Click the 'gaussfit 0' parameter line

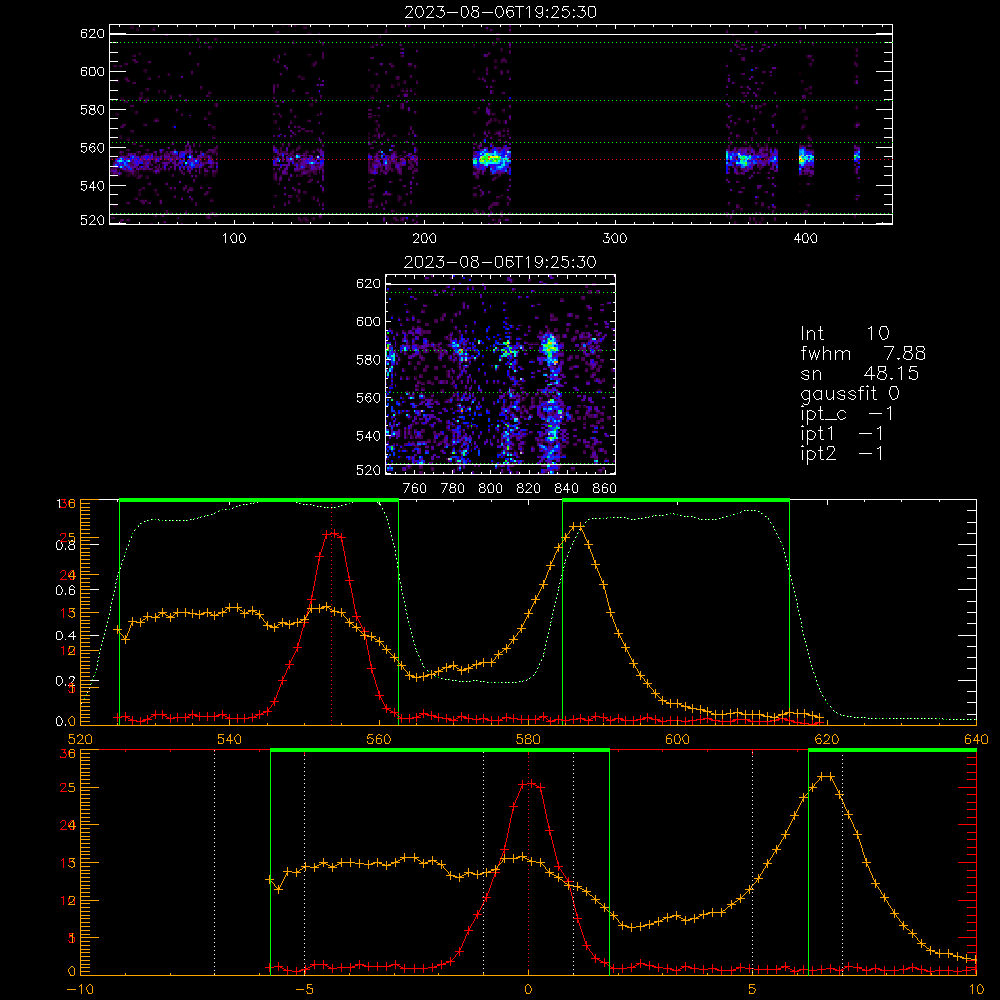(849, 393)
